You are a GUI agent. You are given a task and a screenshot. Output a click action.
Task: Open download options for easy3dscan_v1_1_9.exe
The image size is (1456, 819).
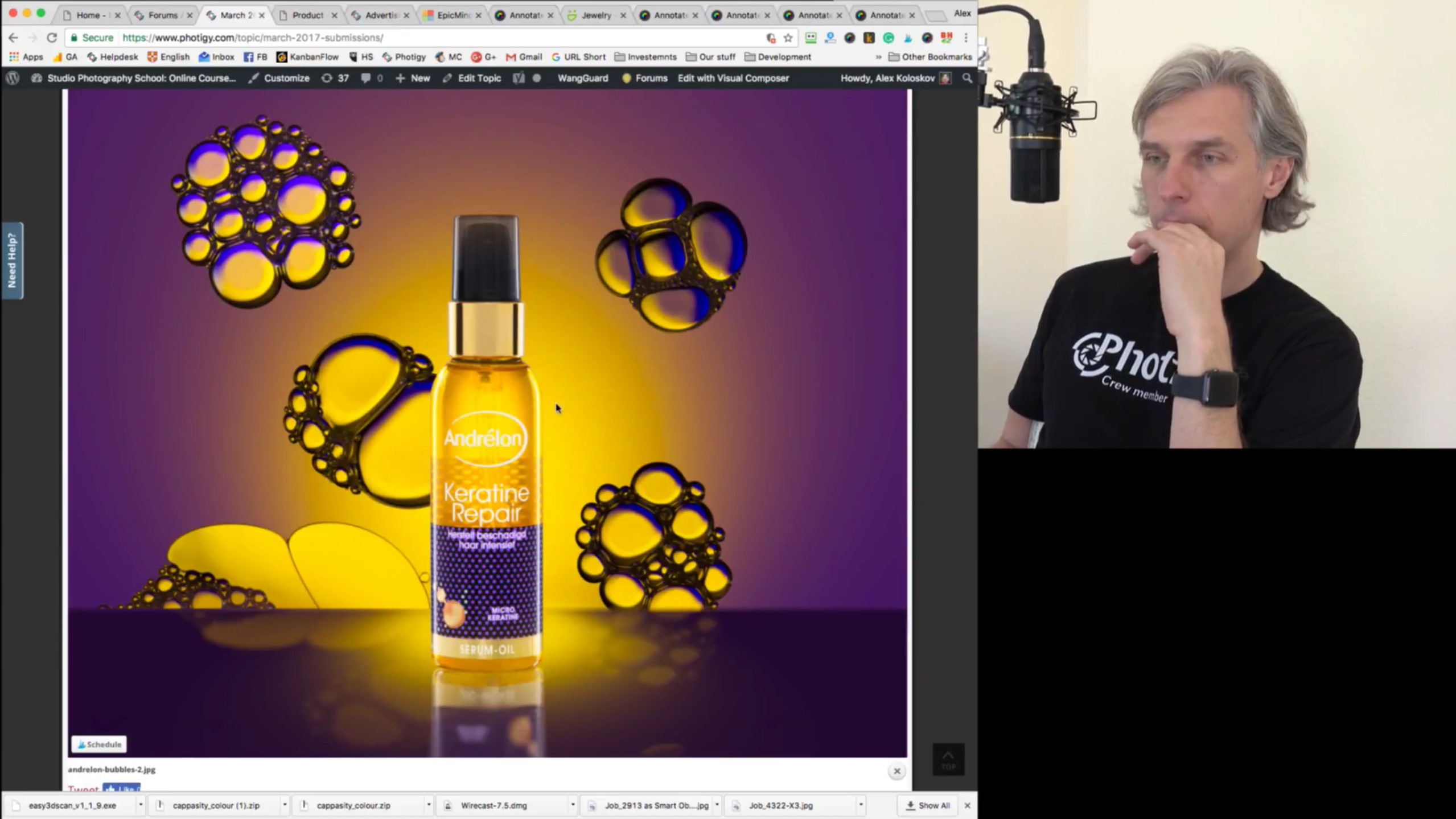pyautogui.click(x=141, y=805)
